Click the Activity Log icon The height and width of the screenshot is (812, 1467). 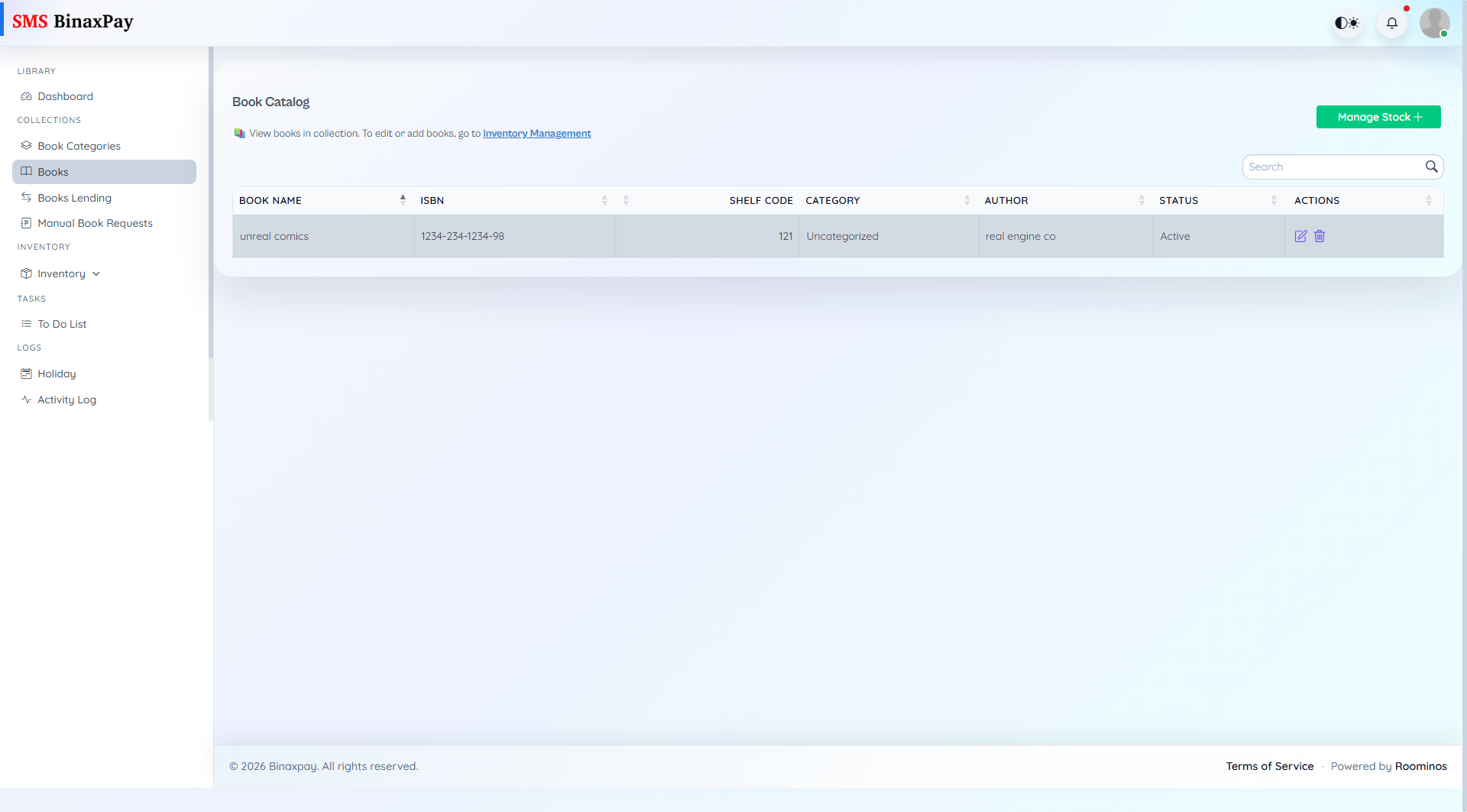tap(25, 400)
